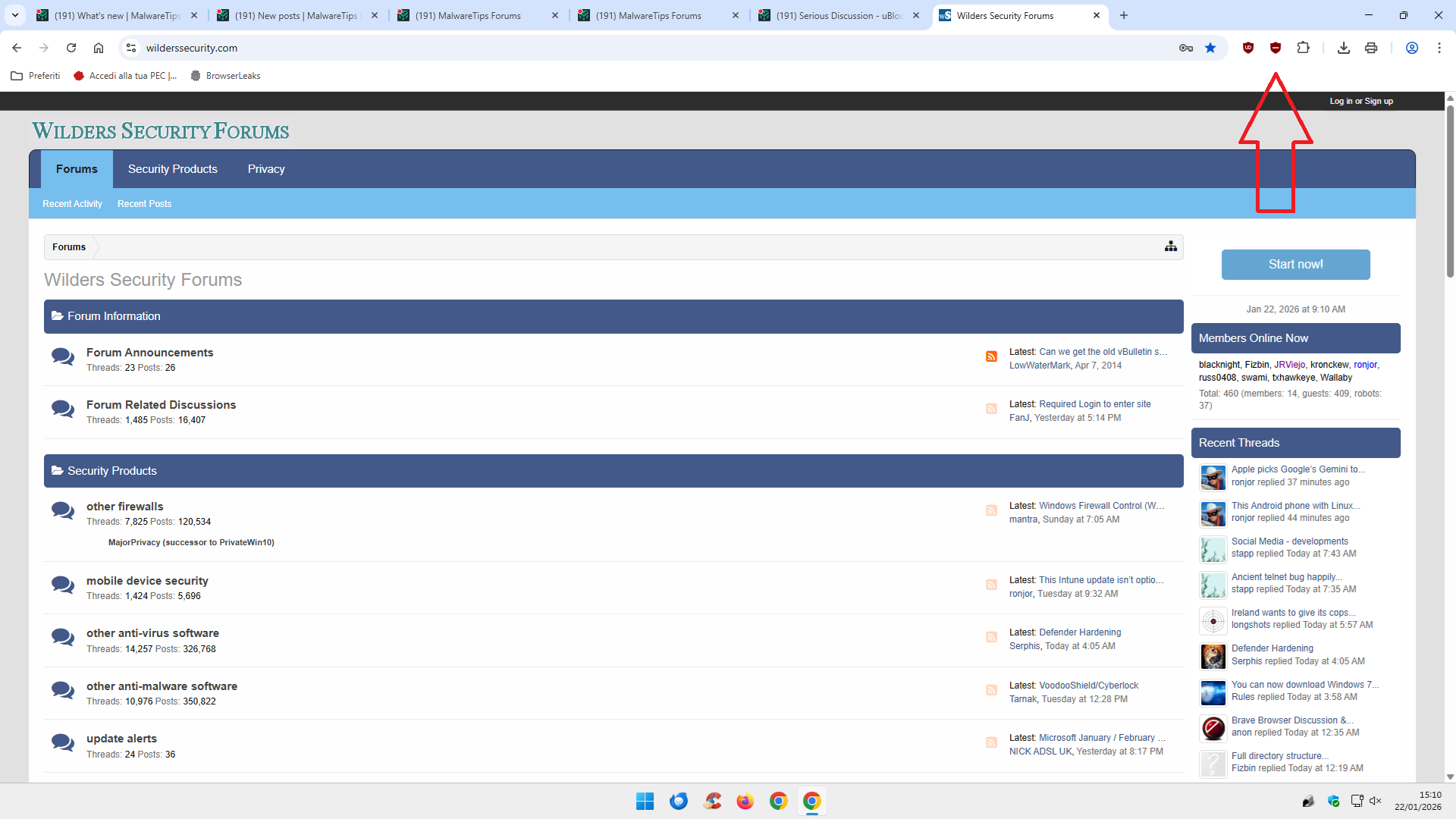Open the forum sitemap tree icon

click(1171, 246)
